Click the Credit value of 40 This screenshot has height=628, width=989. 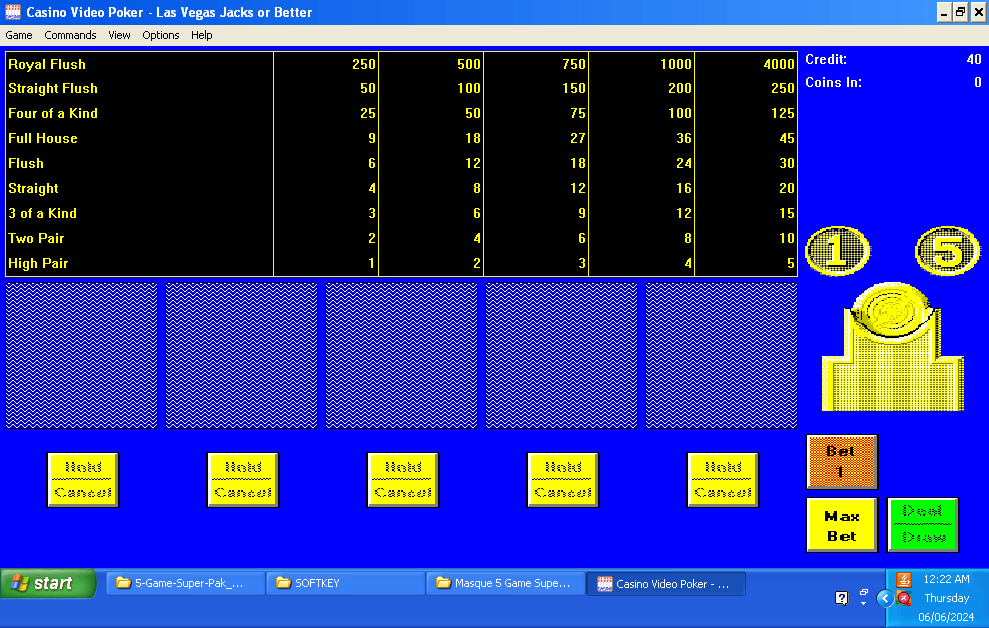coord(974,60)
